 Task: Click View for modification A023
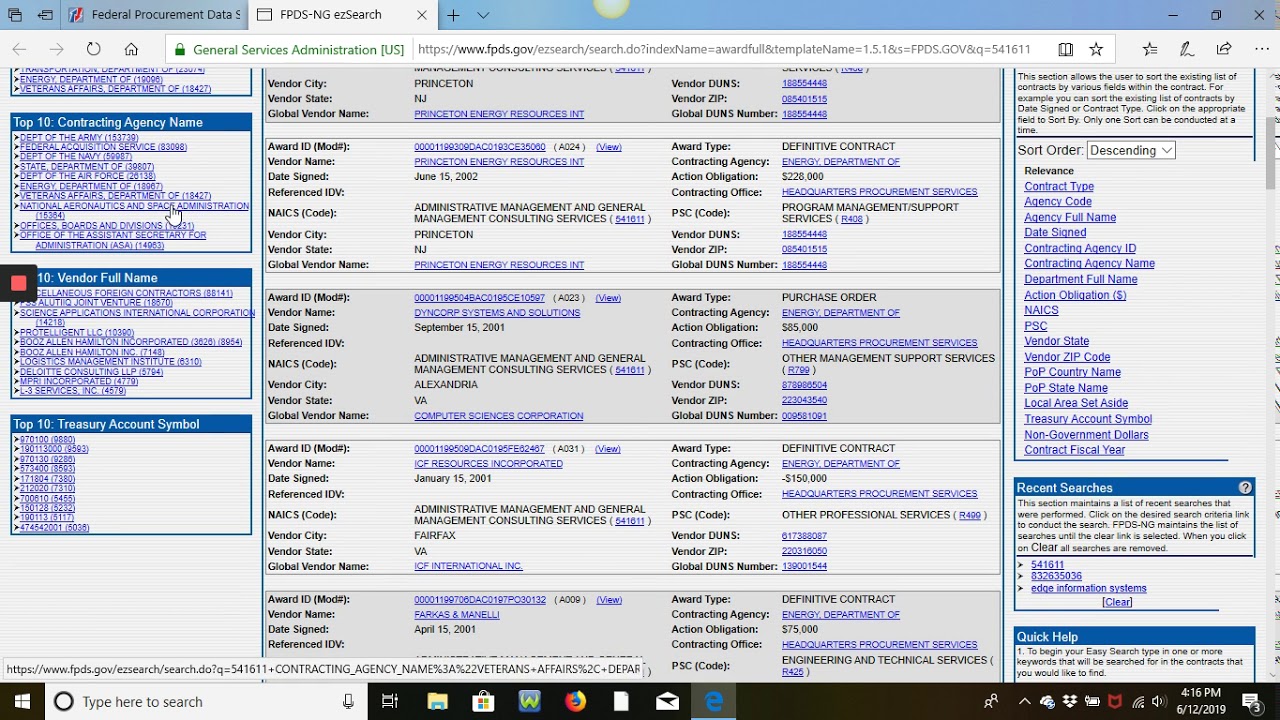point(608,298)
